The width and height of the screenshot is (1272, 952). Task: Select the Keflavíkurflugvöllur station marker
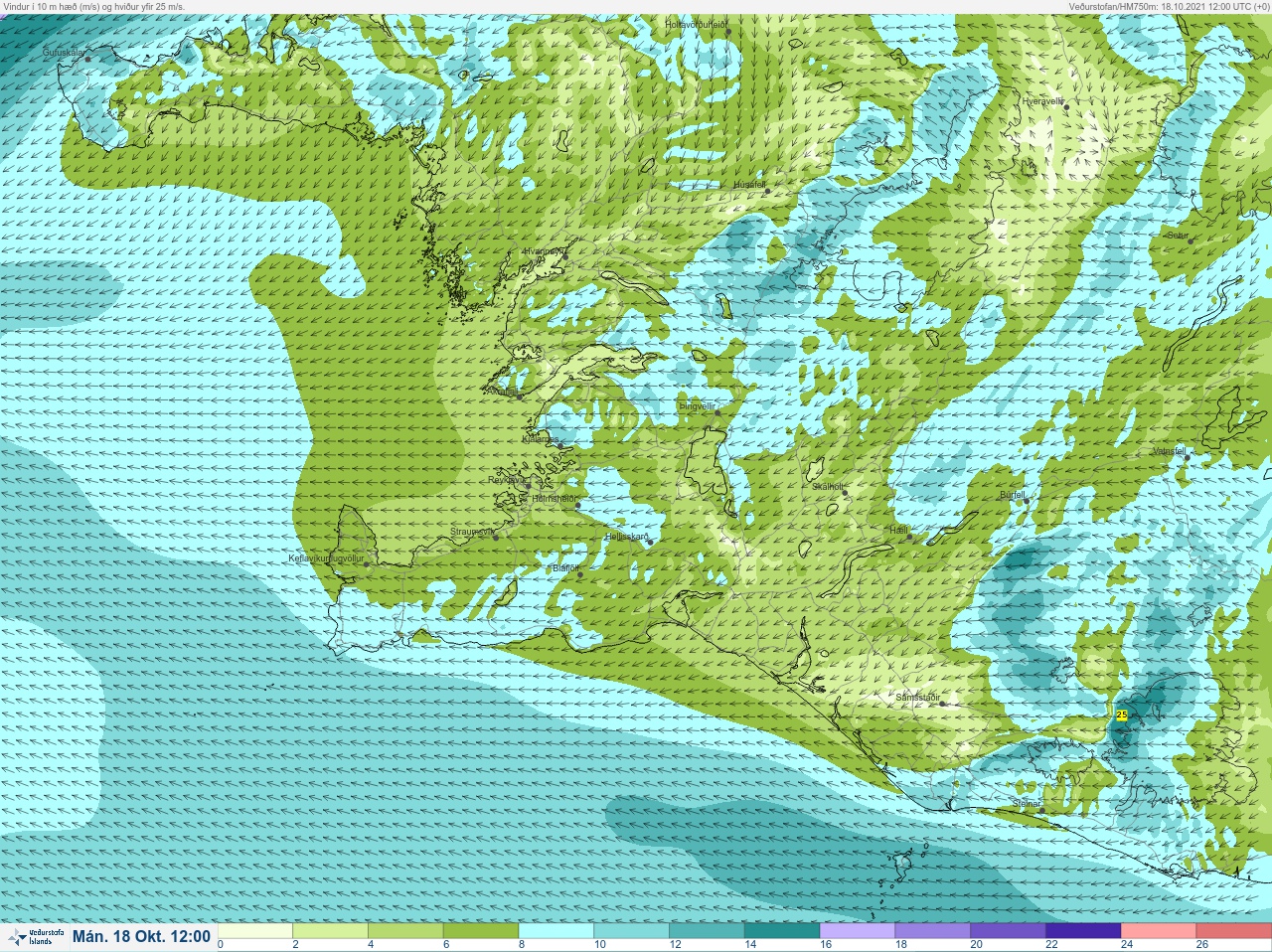tap(367, 564)
